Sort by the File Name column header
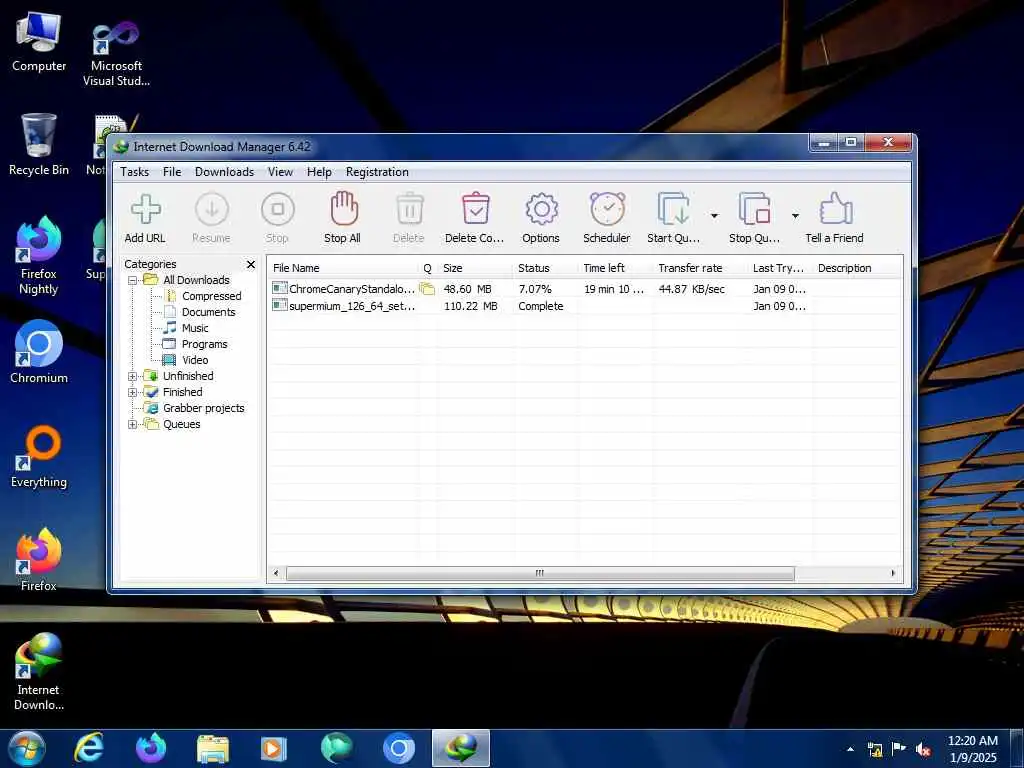Screen dimensions: 1024x768 (344, 268)
